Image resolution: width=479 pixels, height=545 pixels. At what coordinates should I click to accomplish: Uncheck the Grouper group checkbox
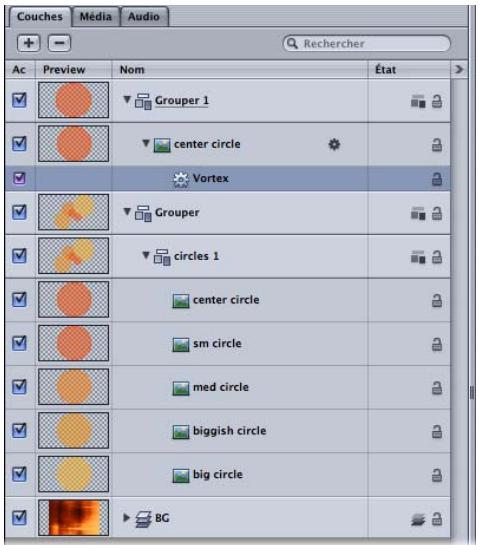point(19,212)
